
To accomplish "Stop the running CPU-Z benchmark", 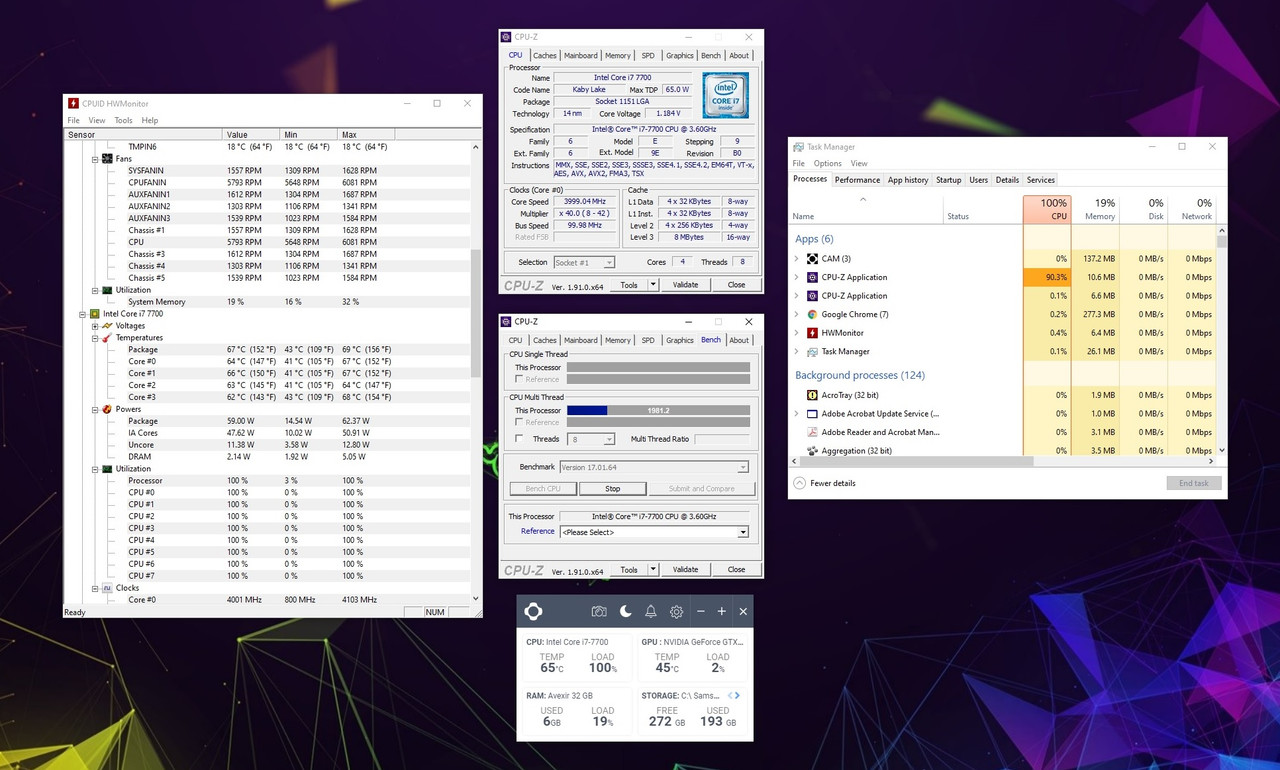I will tap(613, 489).
